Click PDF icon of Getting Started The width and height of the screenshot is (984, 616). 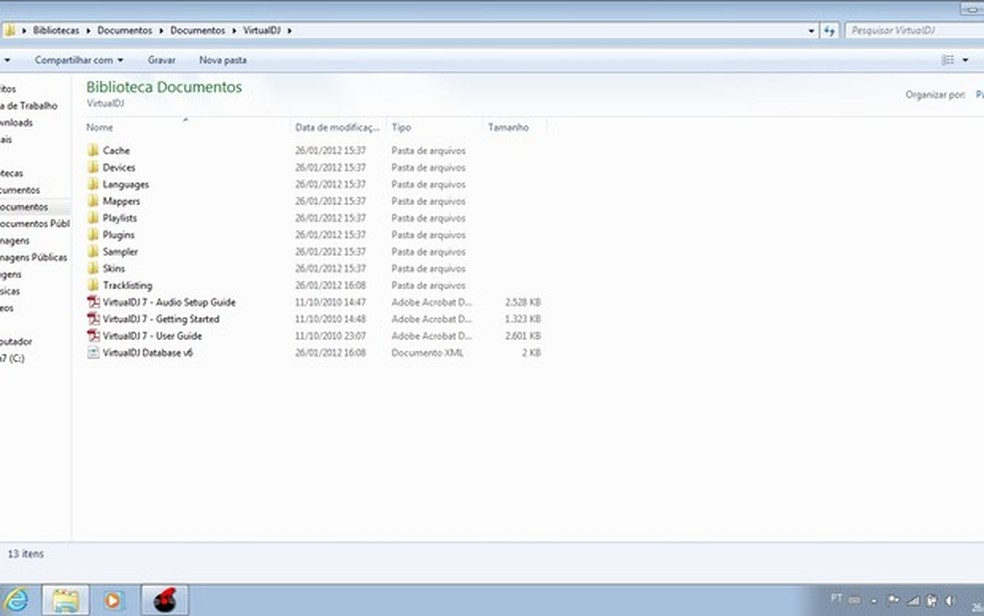tap(93, 319)
